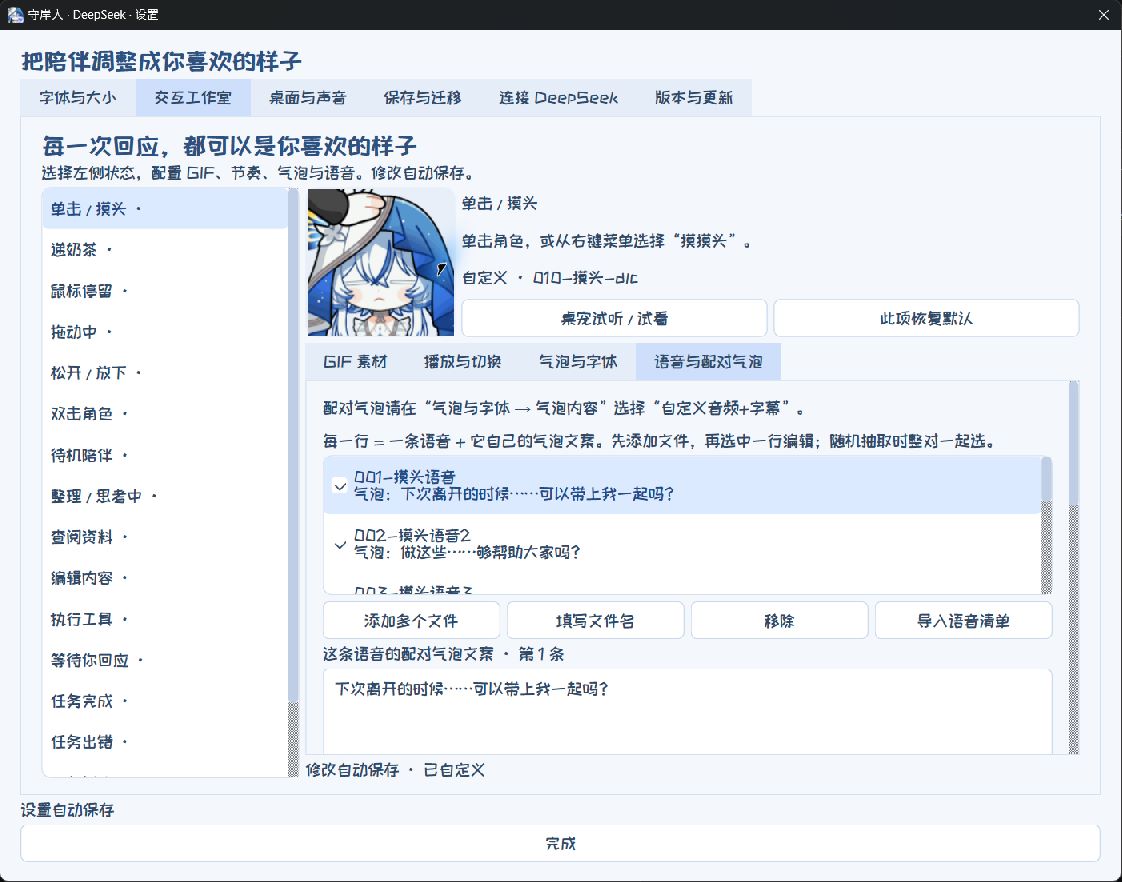Viewport: 1122px width, 882px height.
Task: Click the 设置自动保存 label
Action: tap(67, 810)
